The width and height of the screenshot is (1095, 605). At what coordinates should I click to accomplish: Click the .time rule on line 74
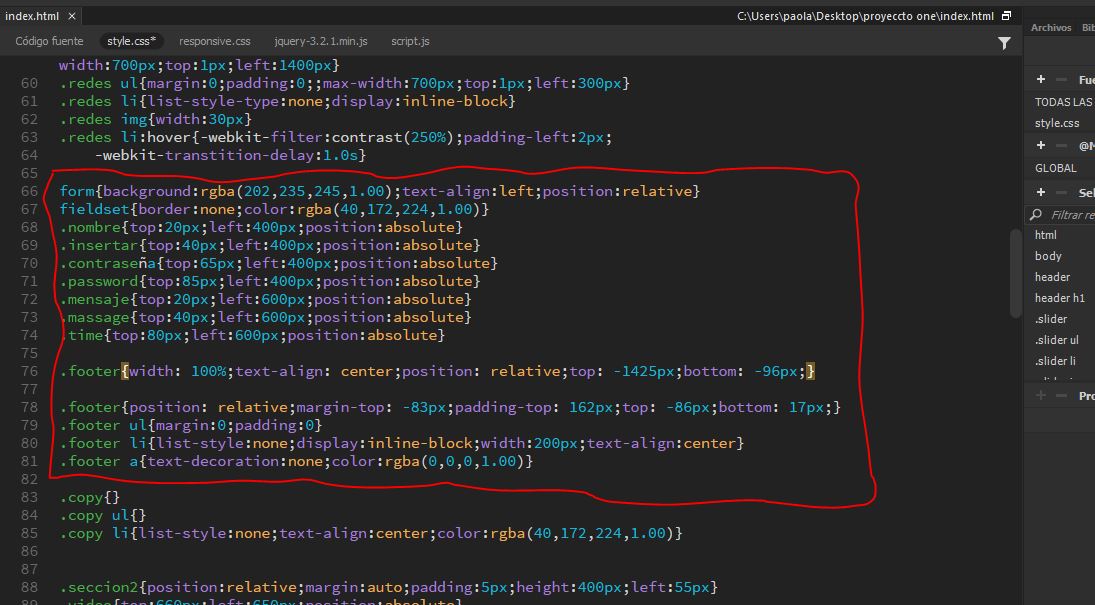pos(252,335)
